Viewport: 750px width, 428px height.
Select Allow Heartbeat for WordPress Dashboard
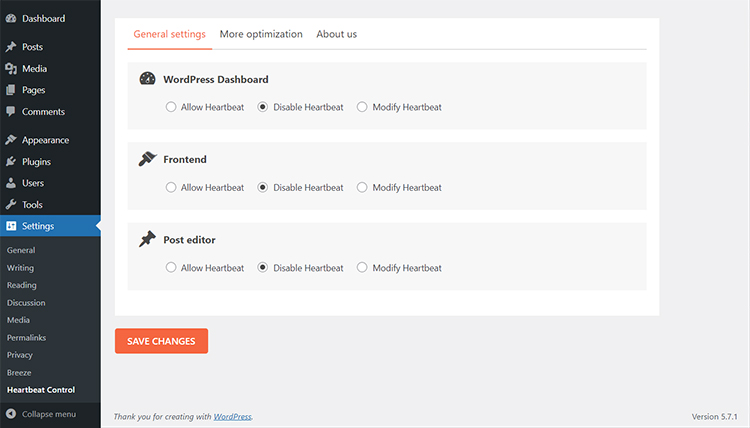(x=172, y=107)
